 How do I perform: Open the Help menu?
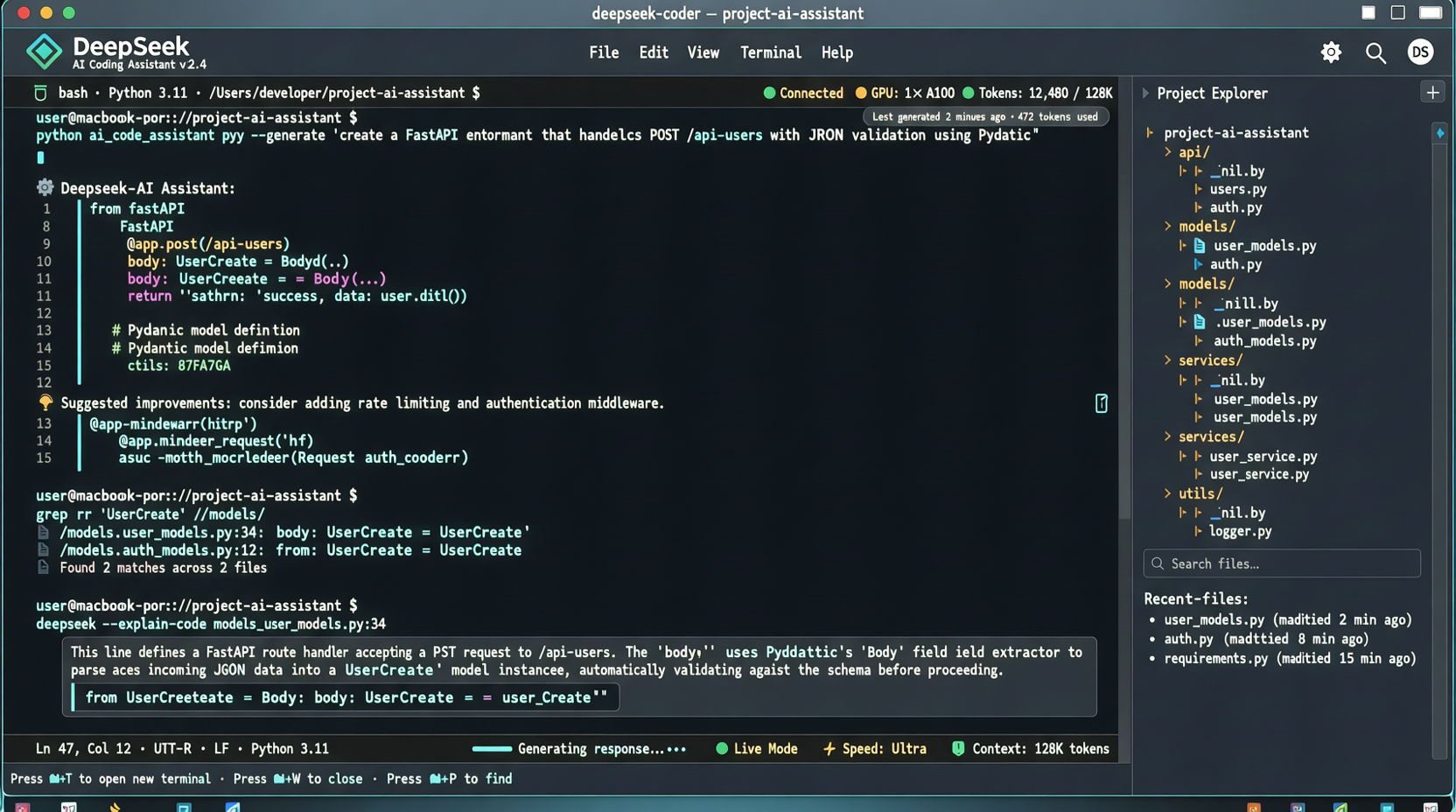coord(837,52)
